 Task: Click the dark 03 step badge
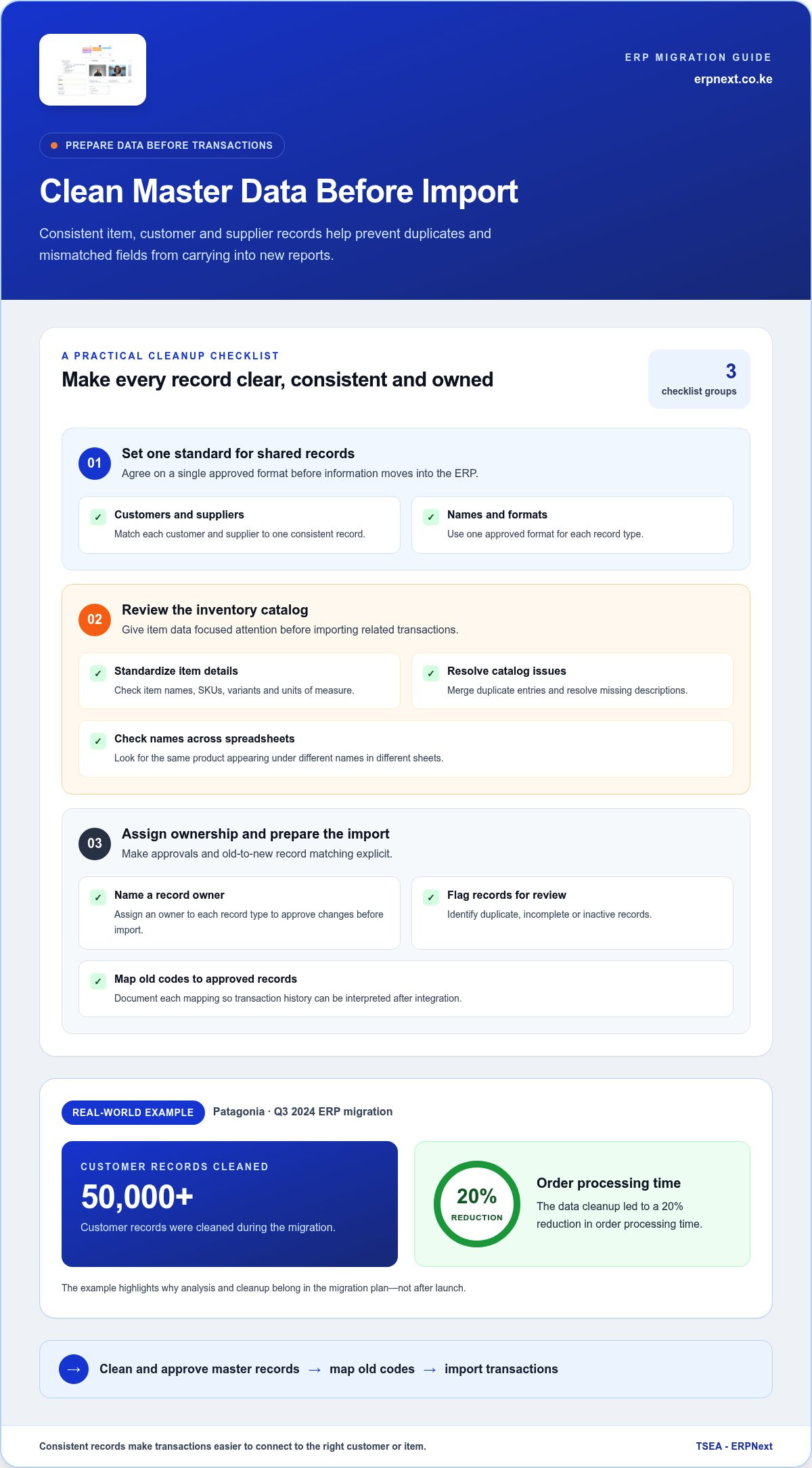click(x=95, y=844)
